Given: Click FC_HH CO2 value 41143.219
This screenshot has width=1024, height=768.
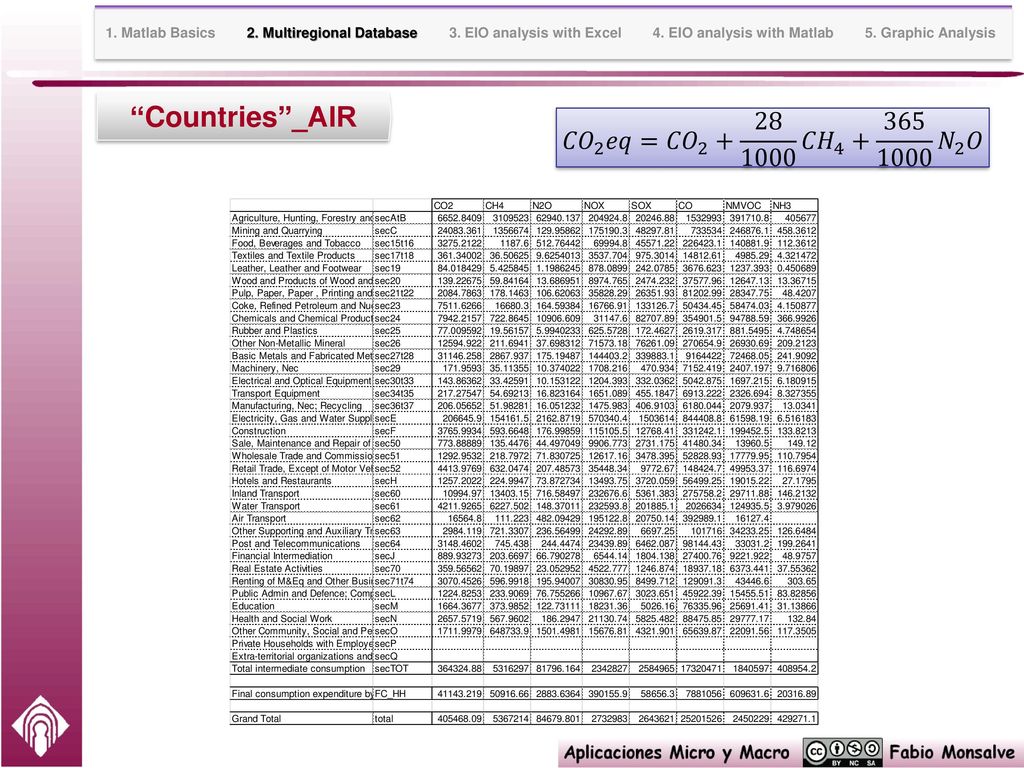Looking at the screenshot, I should [460, 694].
